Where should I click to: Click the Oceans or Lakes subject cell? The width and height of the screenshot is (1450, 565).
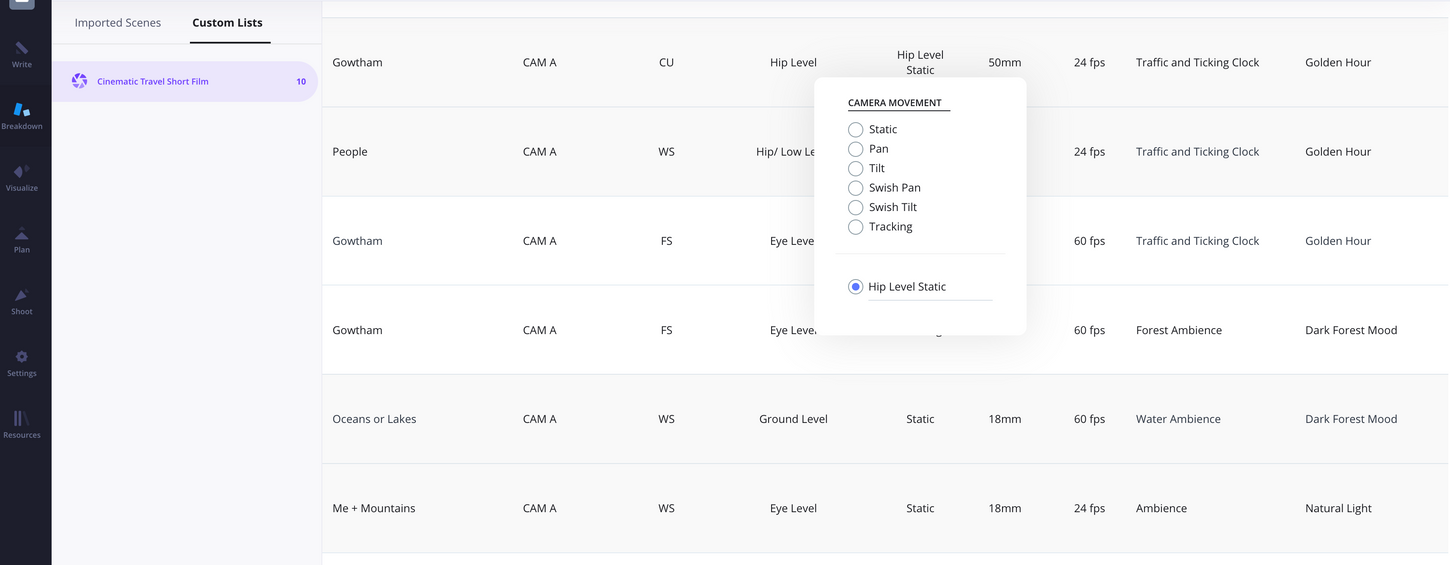tap(374, 419)
